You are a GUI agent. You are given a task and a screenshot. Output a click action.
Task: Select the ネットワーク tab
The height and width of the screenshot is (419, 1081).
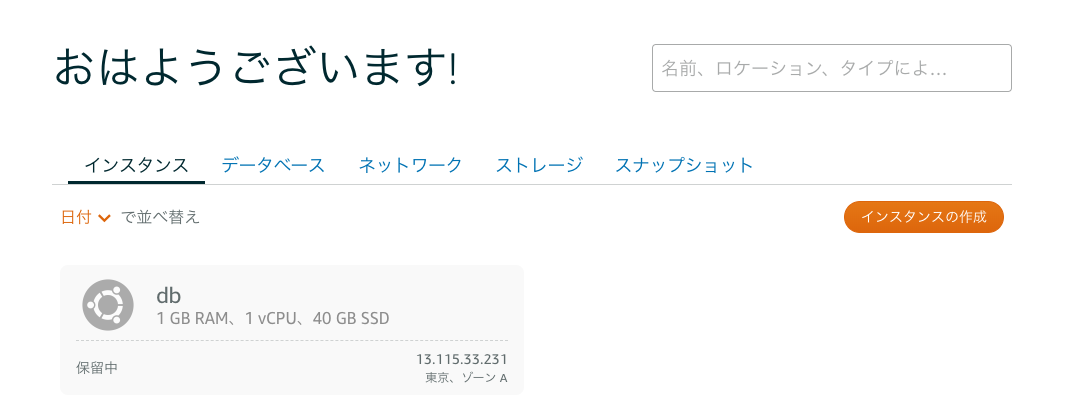pyautogui.click(x=410, y=165)
